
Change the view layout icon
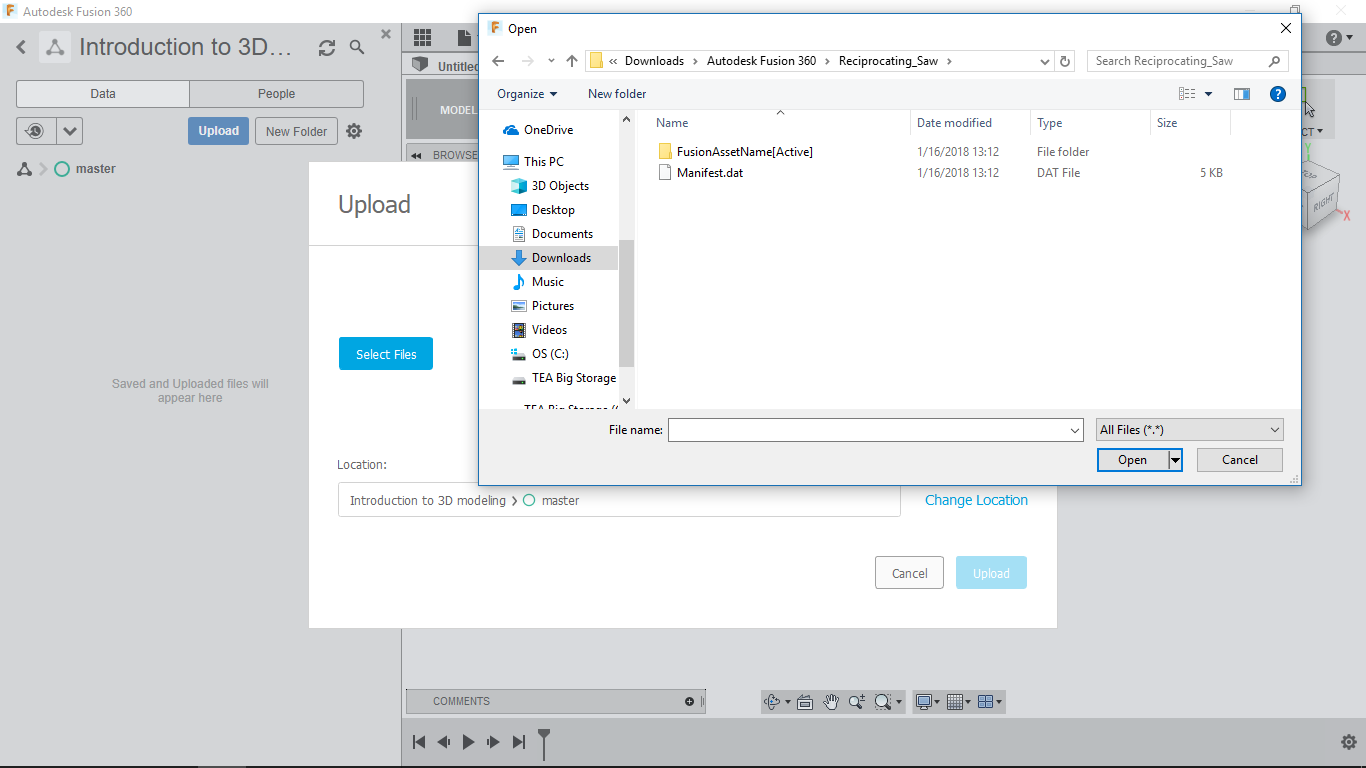1187,94
